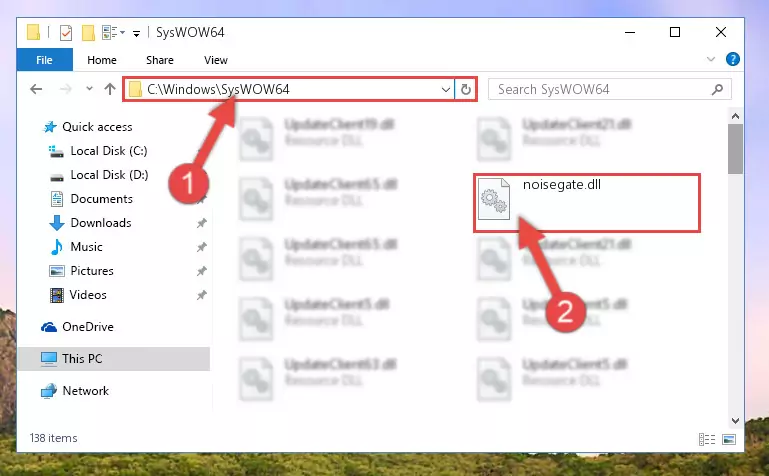
Task: Click the Videos film strip icon
Action: [57, 295]
